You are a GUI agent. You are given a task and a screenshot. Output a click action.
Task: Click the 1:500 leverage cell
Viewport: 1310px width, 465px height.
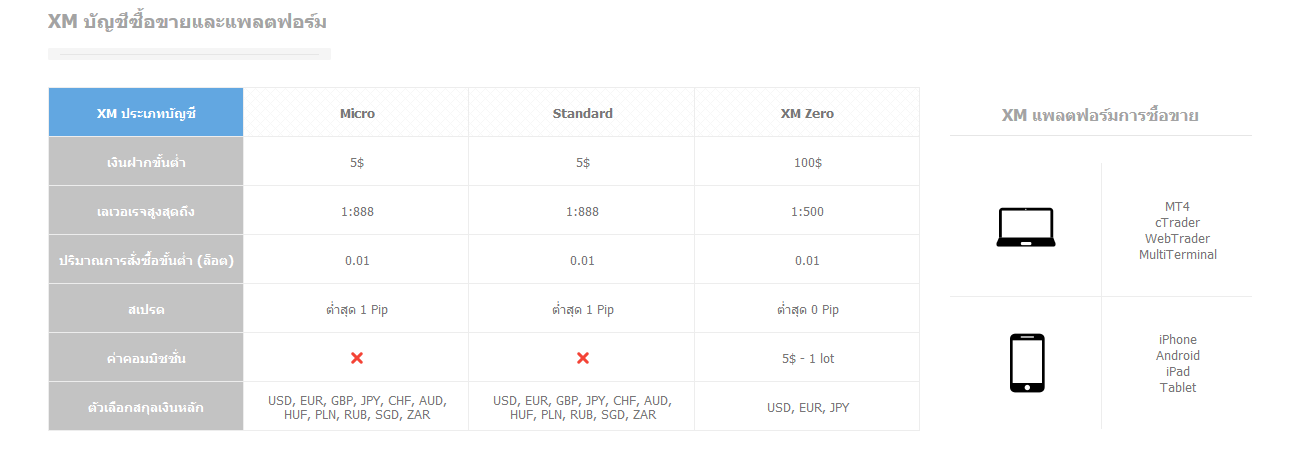807,211
